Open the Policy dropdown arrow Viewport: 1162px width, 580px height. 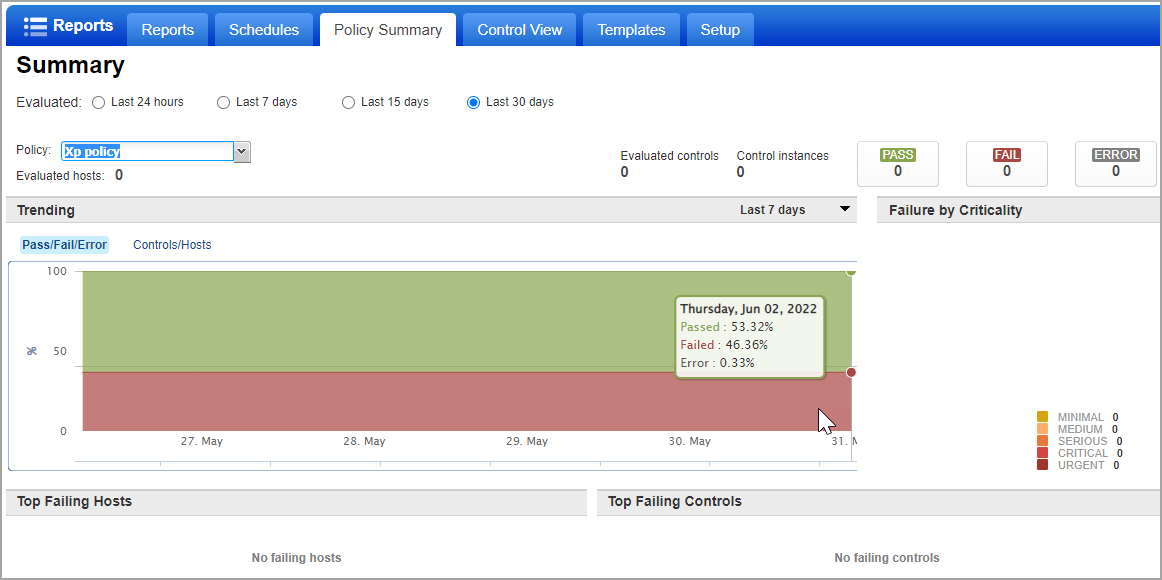[240, 150]
